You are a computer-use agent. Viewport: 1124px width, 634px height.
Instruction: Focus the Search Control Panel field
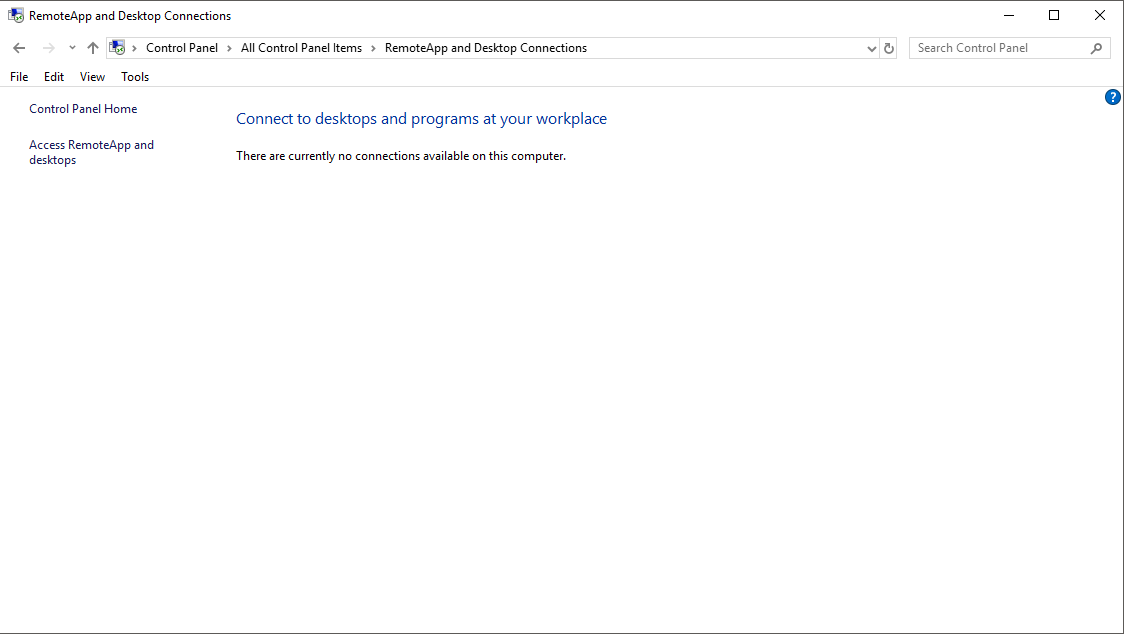point(1000,48)
